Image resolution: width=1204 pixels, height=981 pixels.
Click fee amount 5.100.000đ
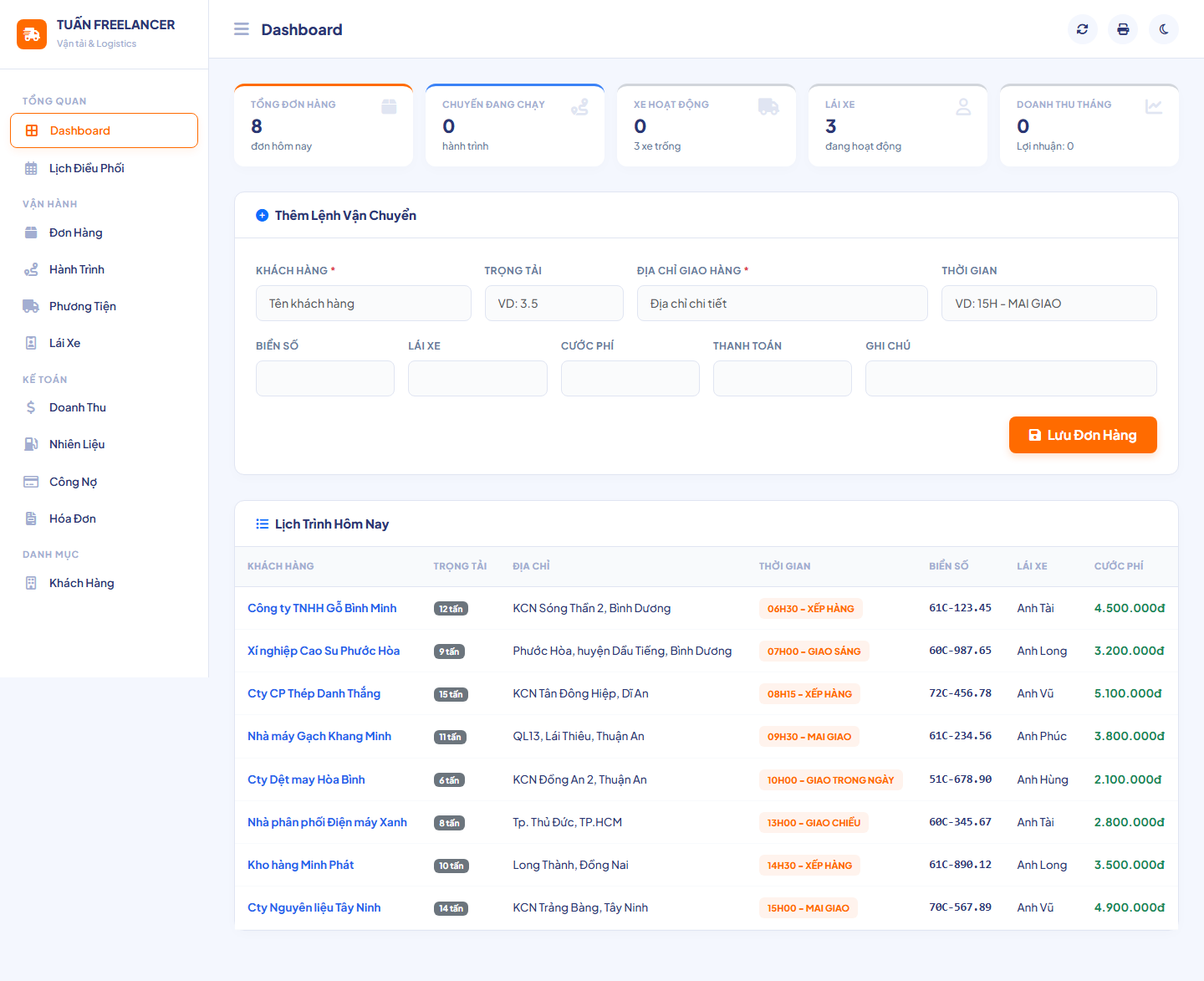click(x=1128, y=693)
